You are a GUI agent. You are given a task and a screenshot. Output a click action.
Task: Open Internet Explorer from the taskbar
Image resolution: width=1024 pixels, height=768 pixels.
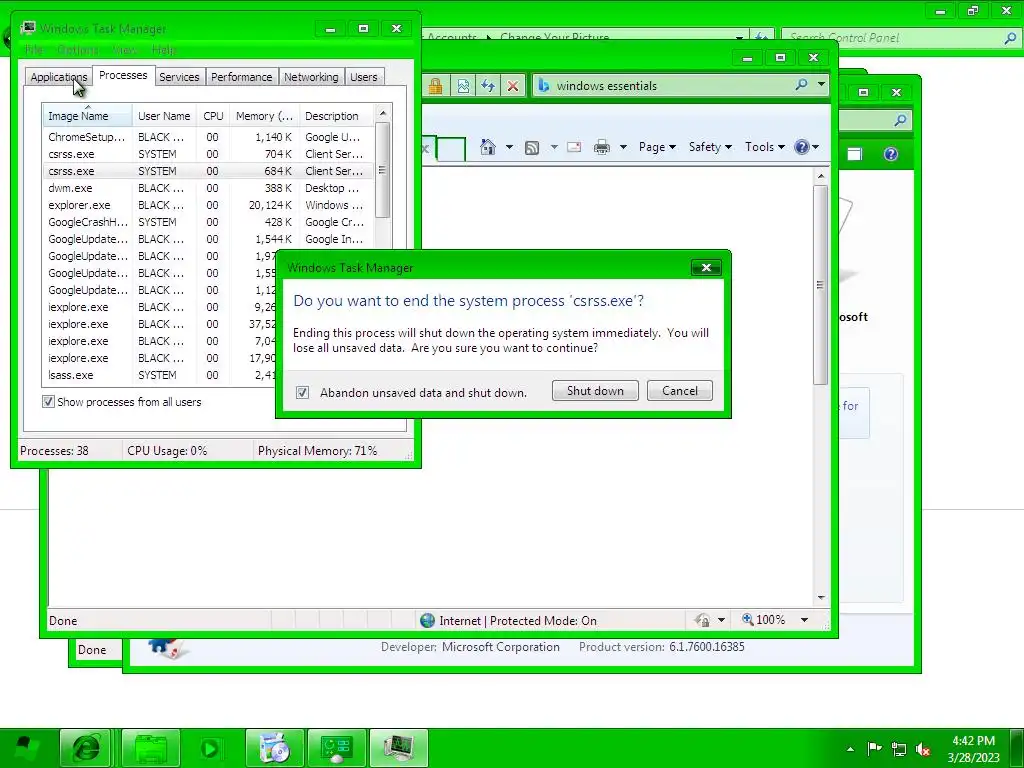(x=86, y=748)
